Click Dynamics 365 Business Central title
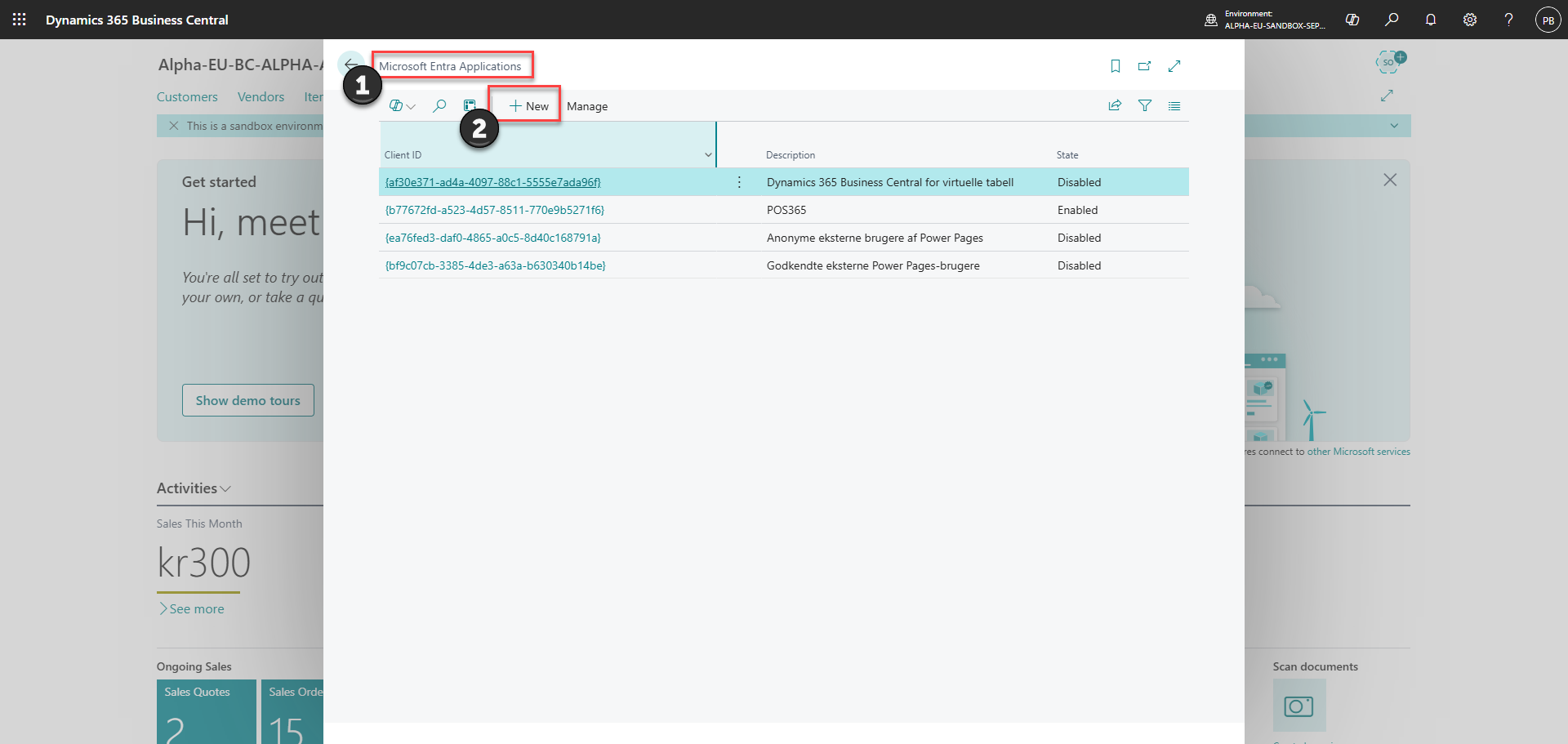 click(x=137, y=20)
